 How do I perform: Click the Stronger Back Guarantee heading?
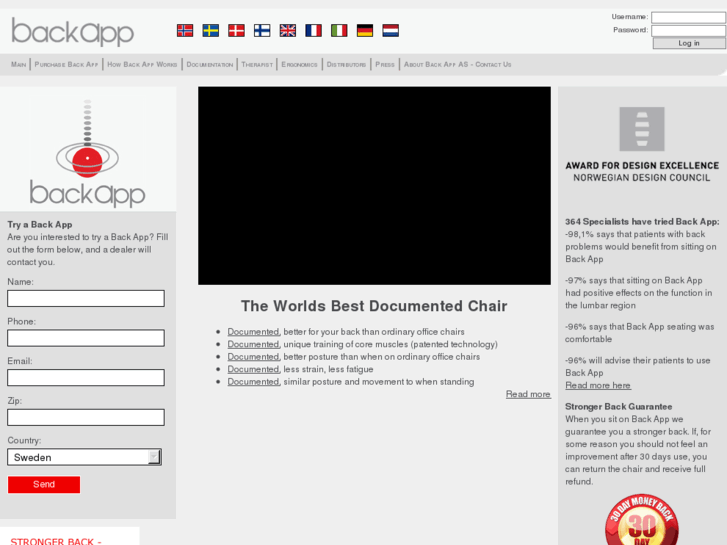(x=619, y=407)
